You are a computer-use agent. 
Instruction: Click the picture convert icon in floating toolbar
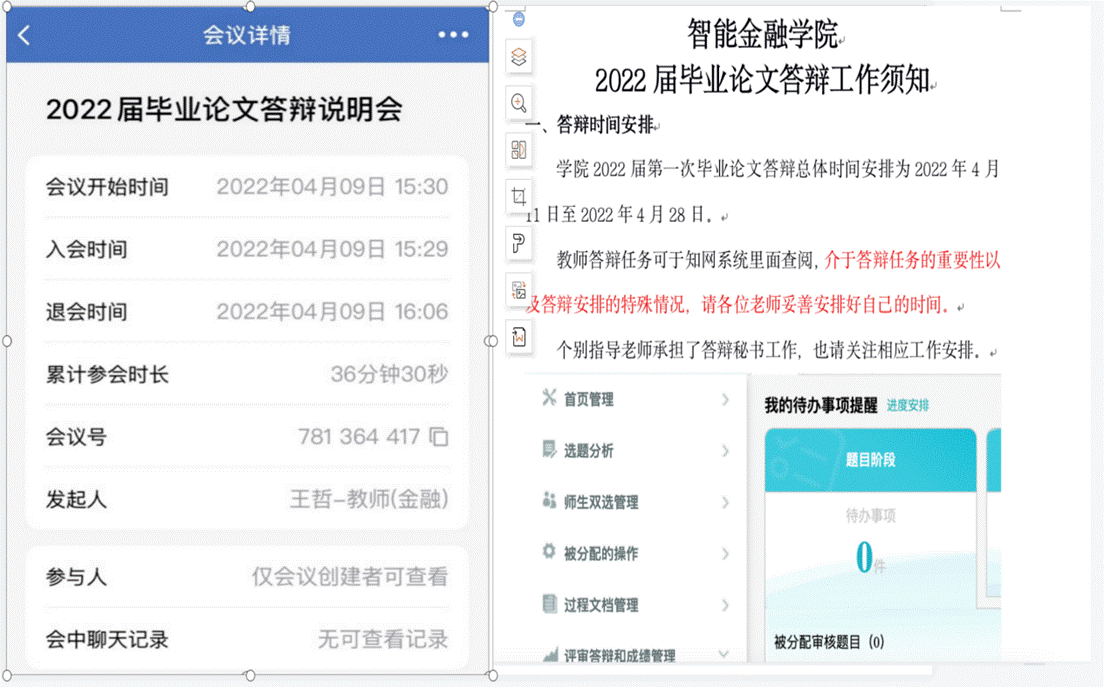pos(518,290)
